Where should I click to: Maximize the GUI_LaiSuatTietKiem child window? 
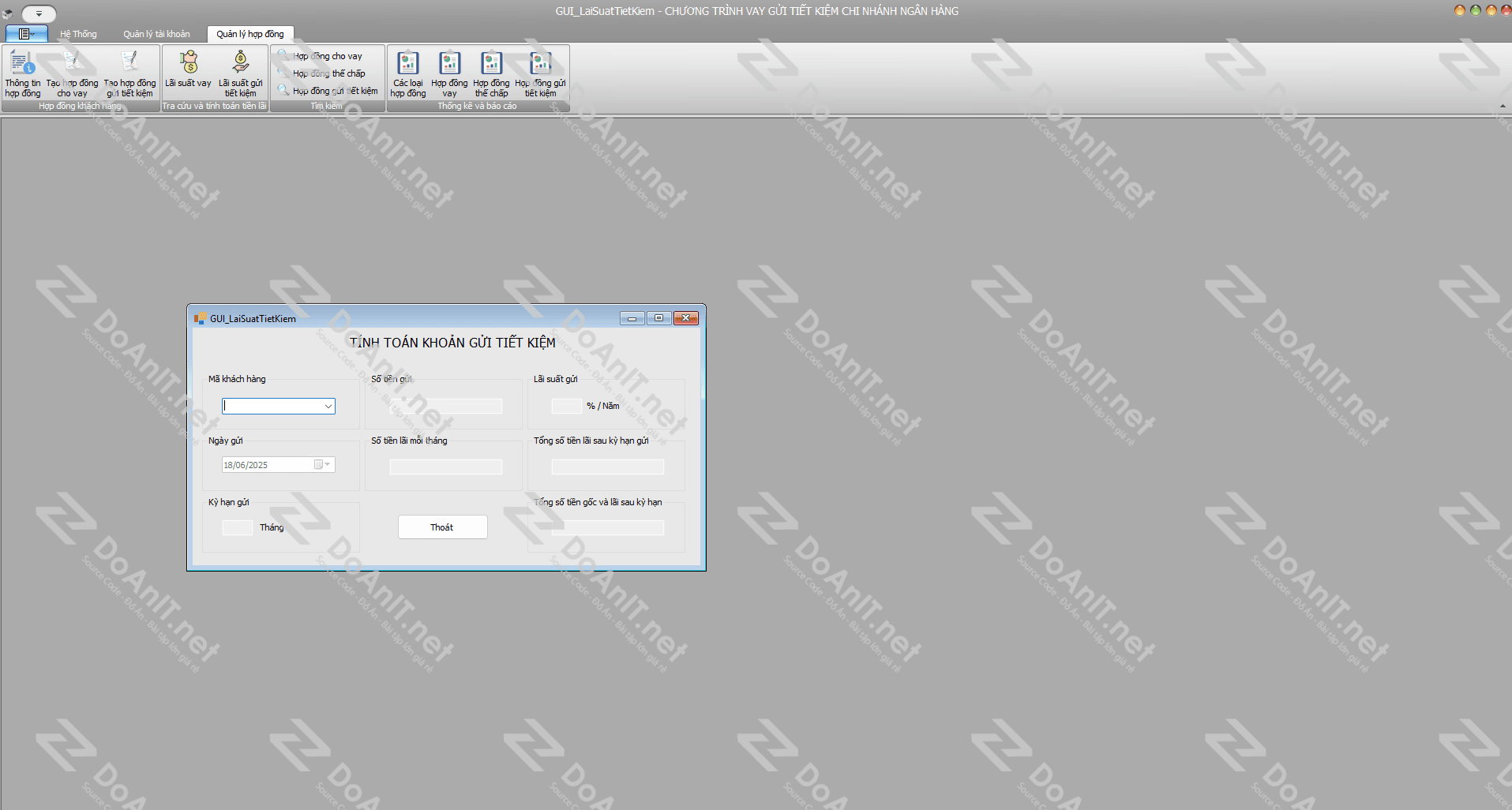pyautogui.click(x=658, y=318)
